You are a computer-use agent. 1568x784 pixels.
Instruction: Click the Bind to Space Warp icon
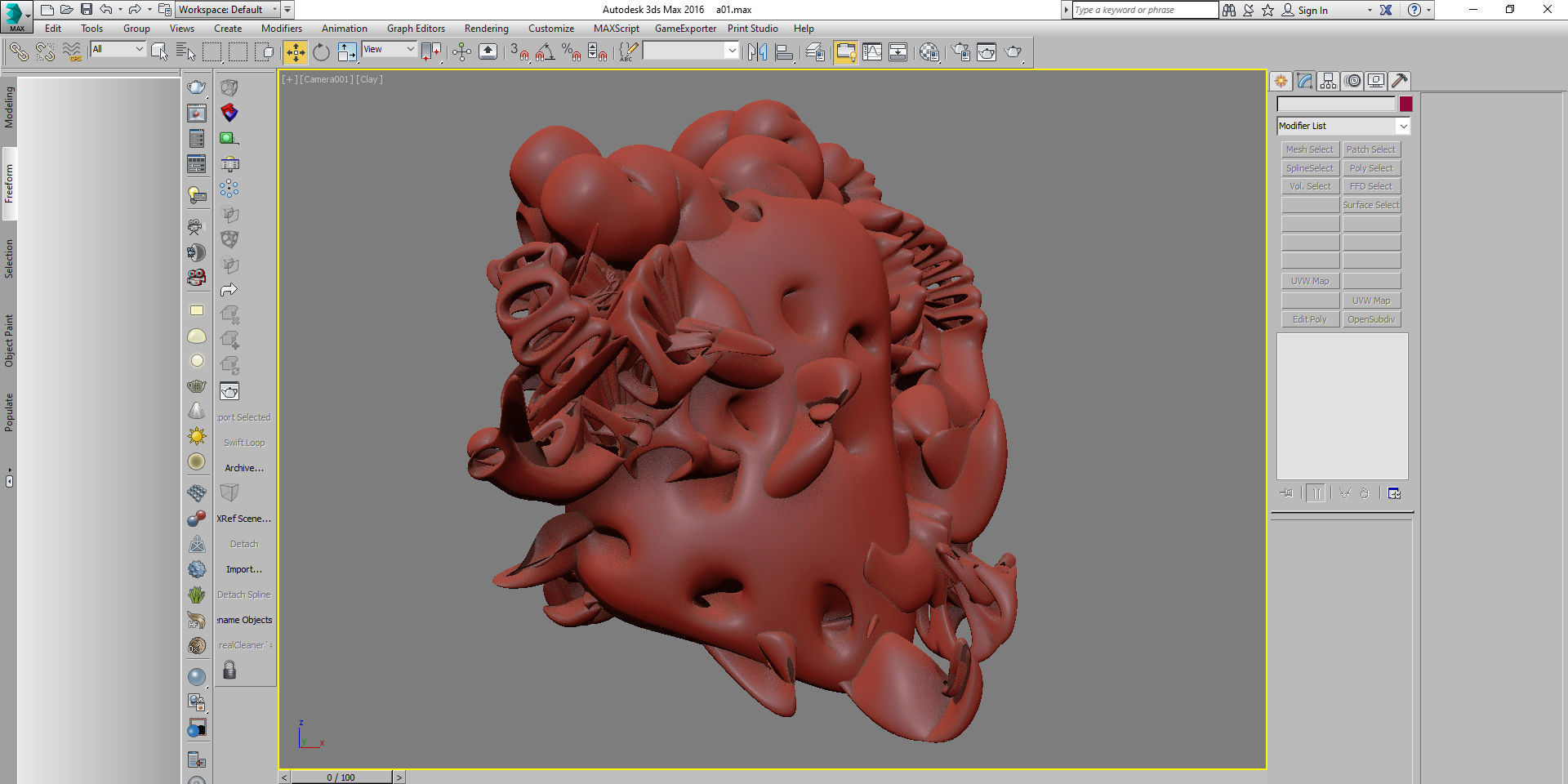(72, 52)
